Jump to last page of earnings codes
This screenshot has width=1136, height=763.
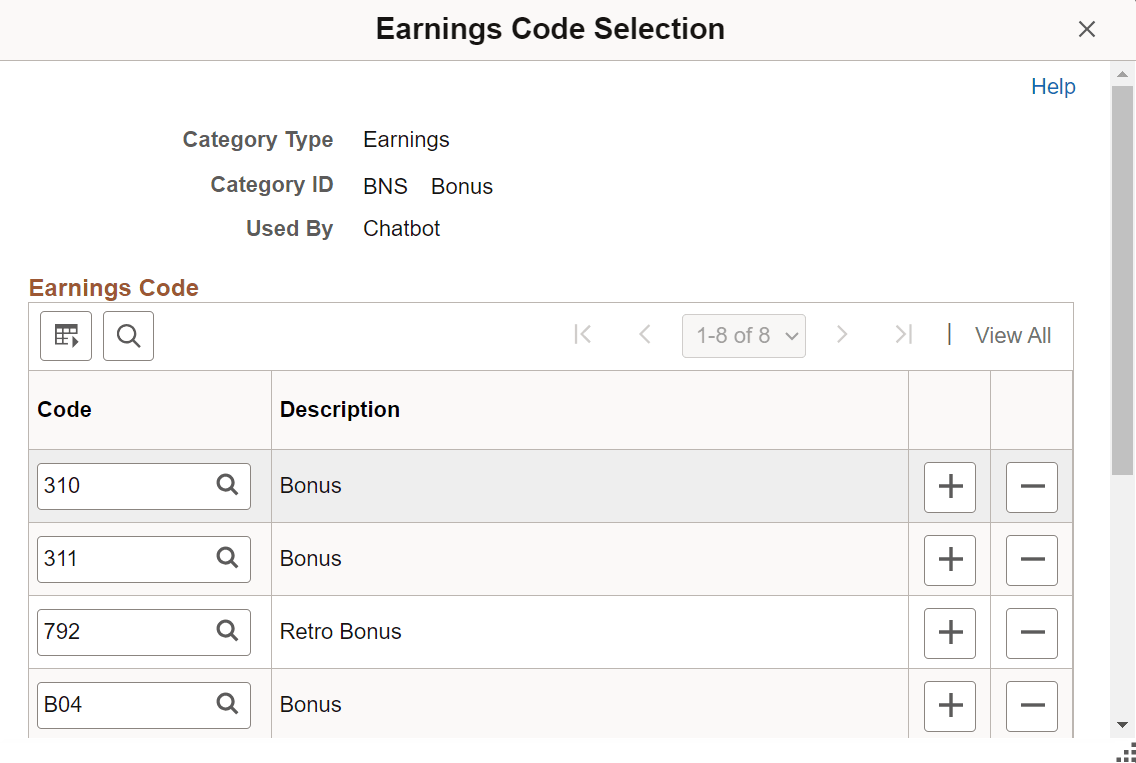point(903,335)
